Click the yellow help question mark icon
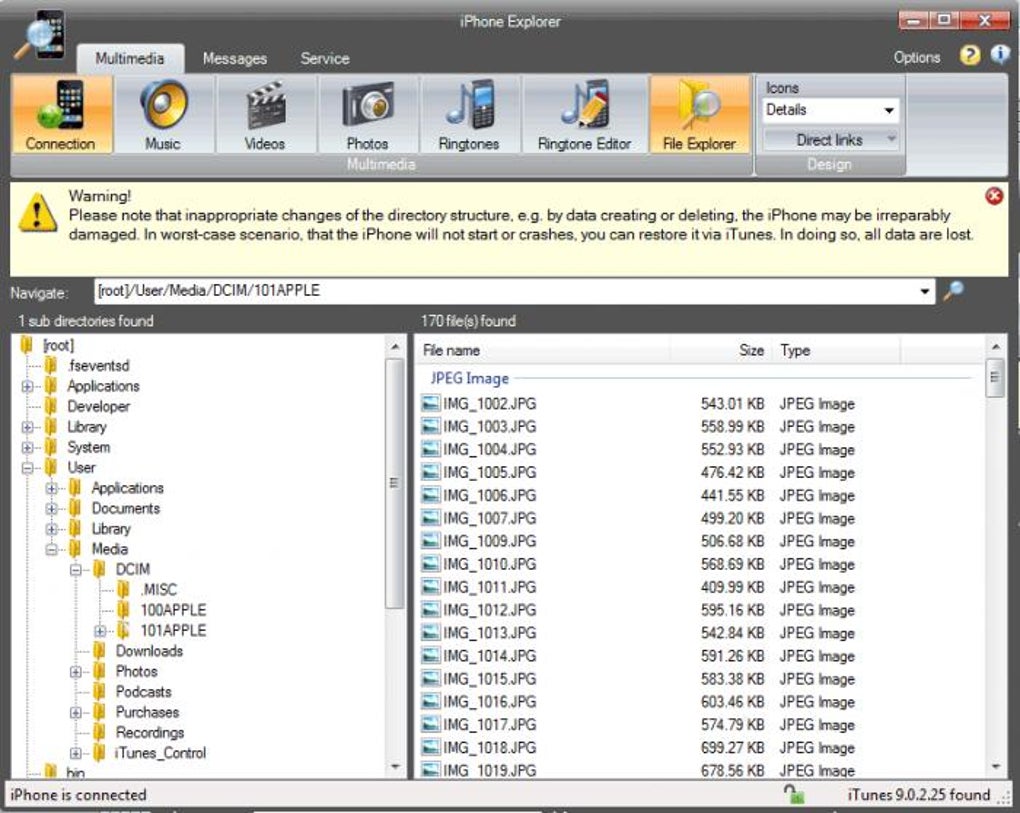The height and width of the screenshot is (813, 1020). click(x=969, y=56)
